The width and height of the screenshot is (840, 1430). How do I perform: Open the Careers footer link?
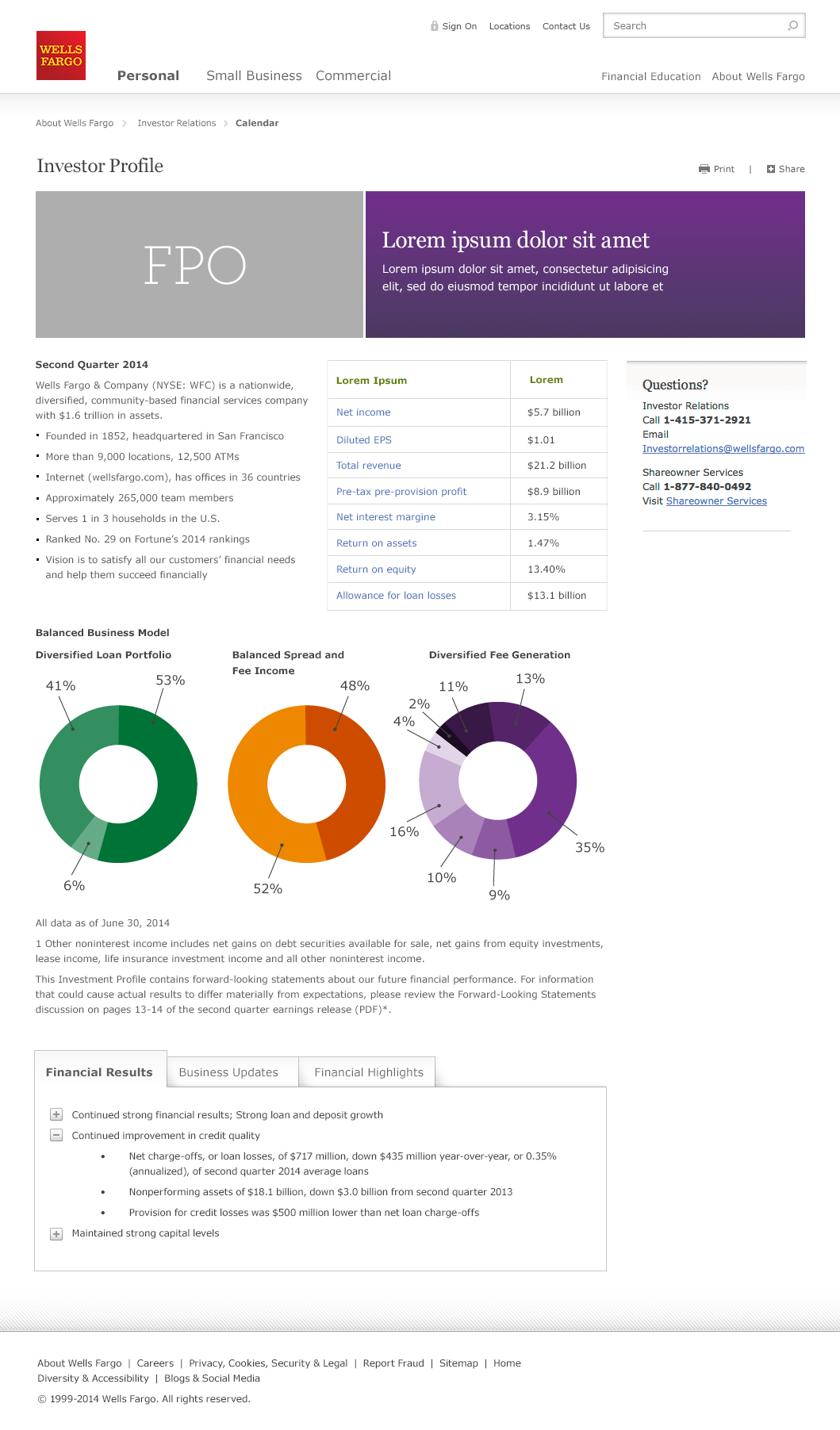[155, 1363]
